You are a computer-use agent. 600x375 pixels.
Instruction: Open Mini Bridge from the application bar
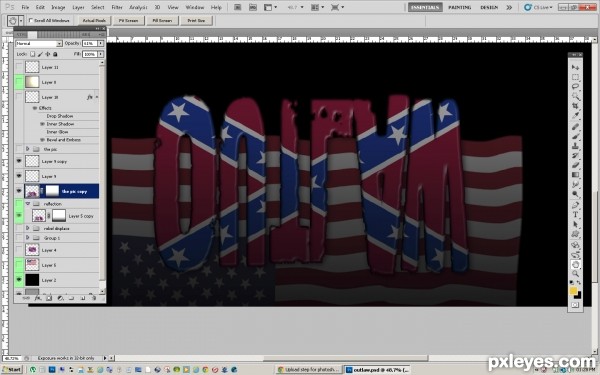253,7
